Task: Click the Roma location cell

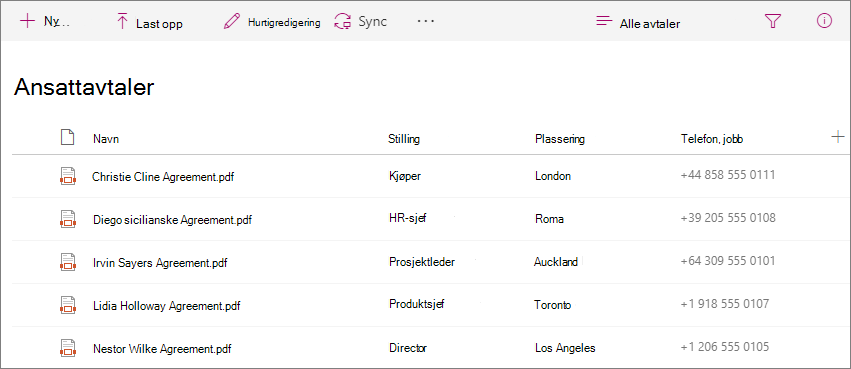Action: tap(549, 219)
